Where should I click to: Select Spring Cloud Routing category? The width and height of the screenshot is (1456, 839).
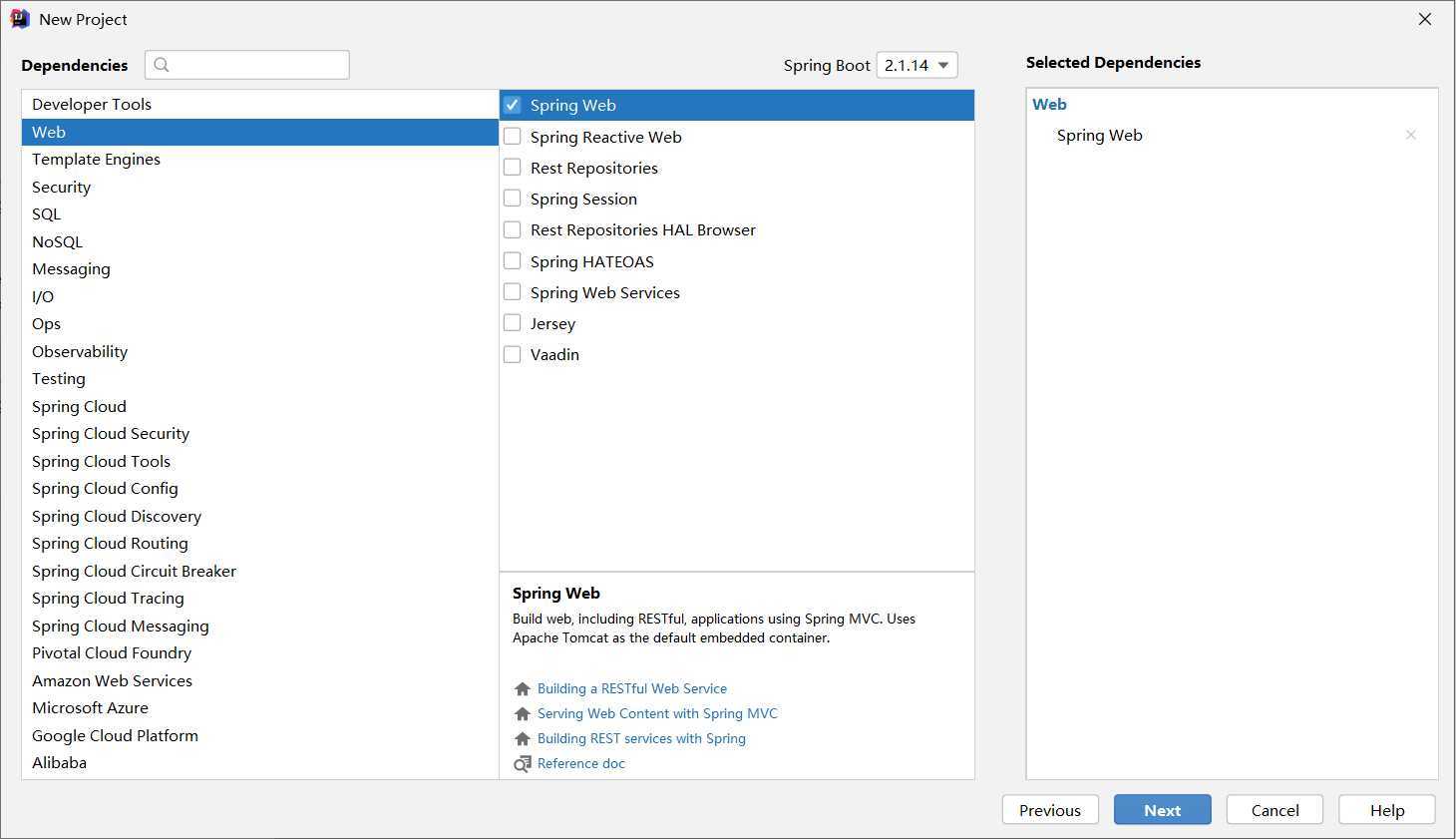click(x=259, y=543)
